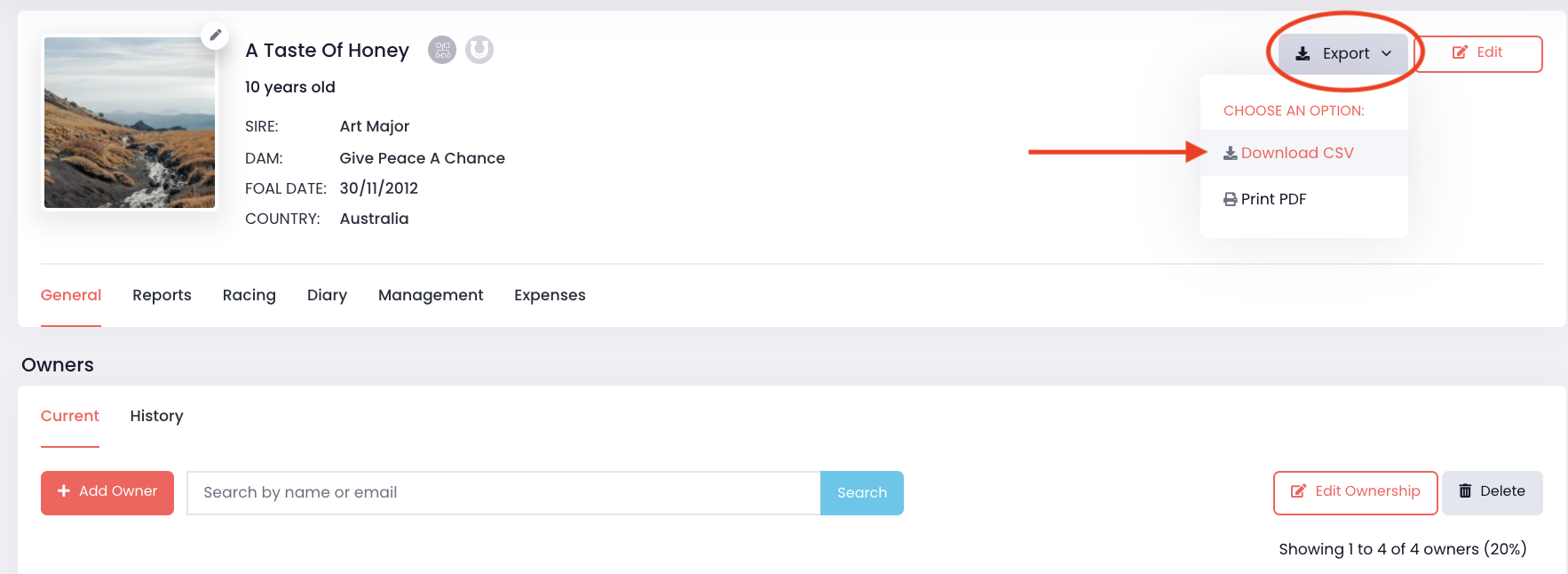Select Print PDF from export menu
The width and height of the screenshot is (1568, 574).
1273,199
